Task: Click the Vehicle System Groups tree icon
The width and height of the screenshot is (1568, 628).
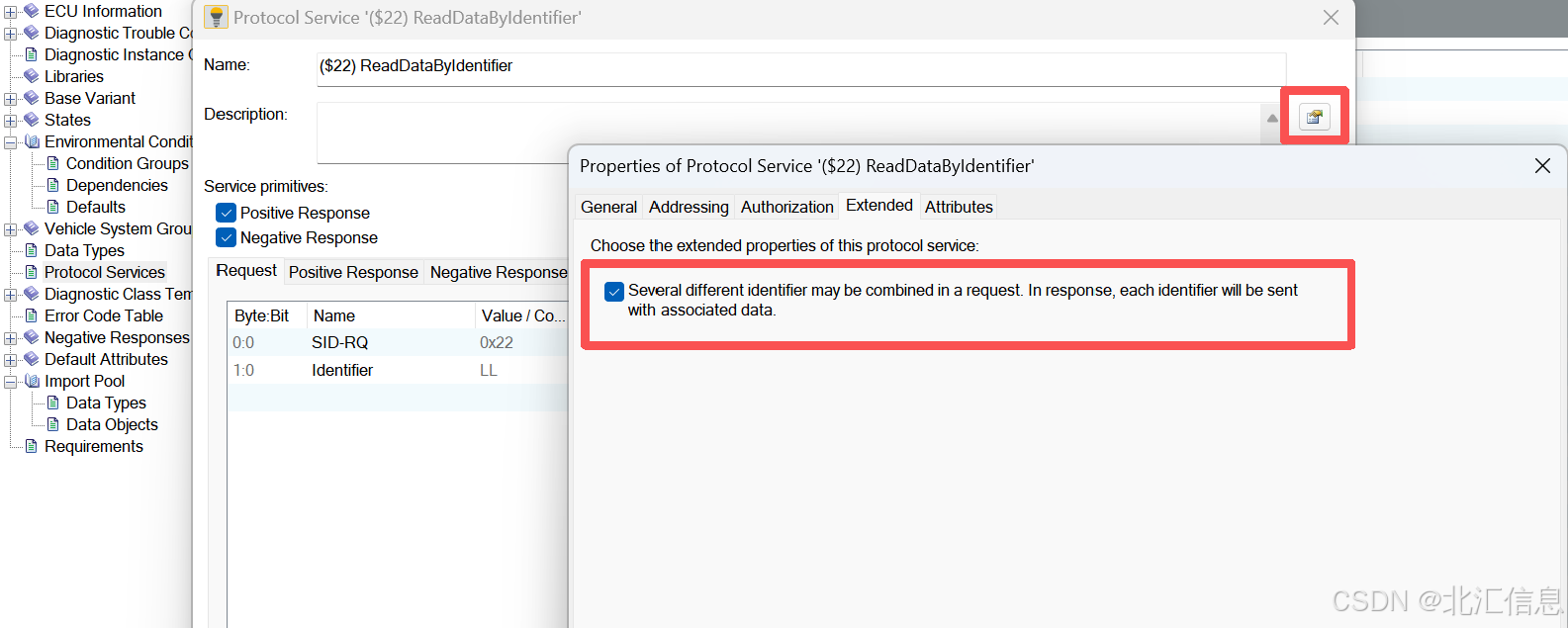Action: pos(32,228)
